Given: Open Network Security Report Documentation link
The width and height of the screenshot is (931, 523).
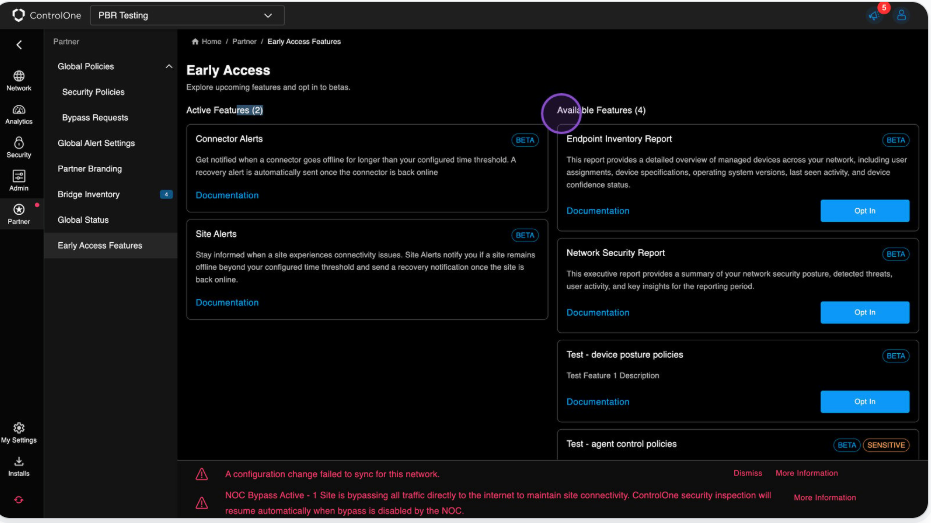Looking at the screenshot, I should (x=597, y=313).
